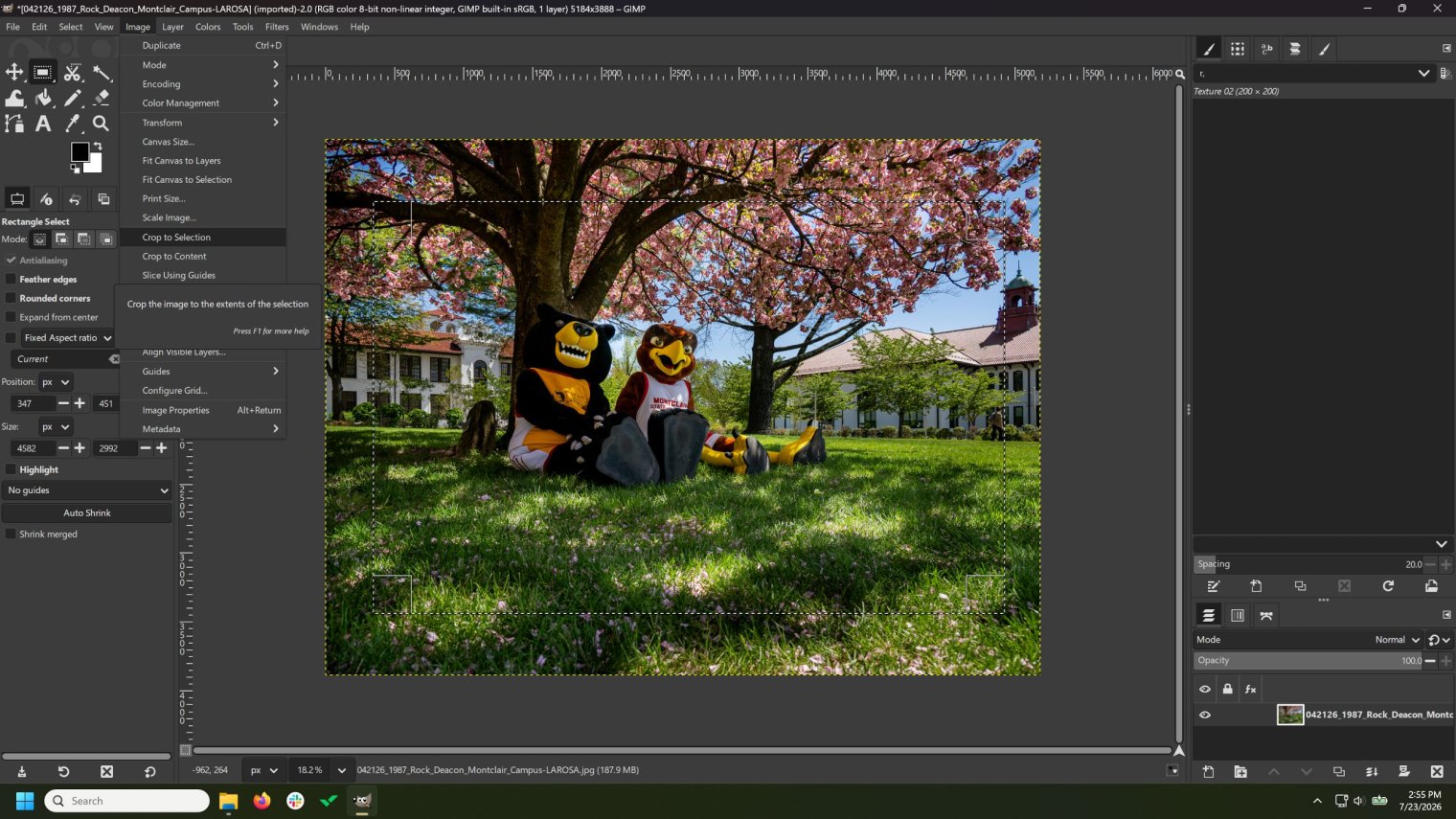Click the delete layer icon
Image resolution: width=1456 pixels, height=819 pixels.
coord(1437,772)
